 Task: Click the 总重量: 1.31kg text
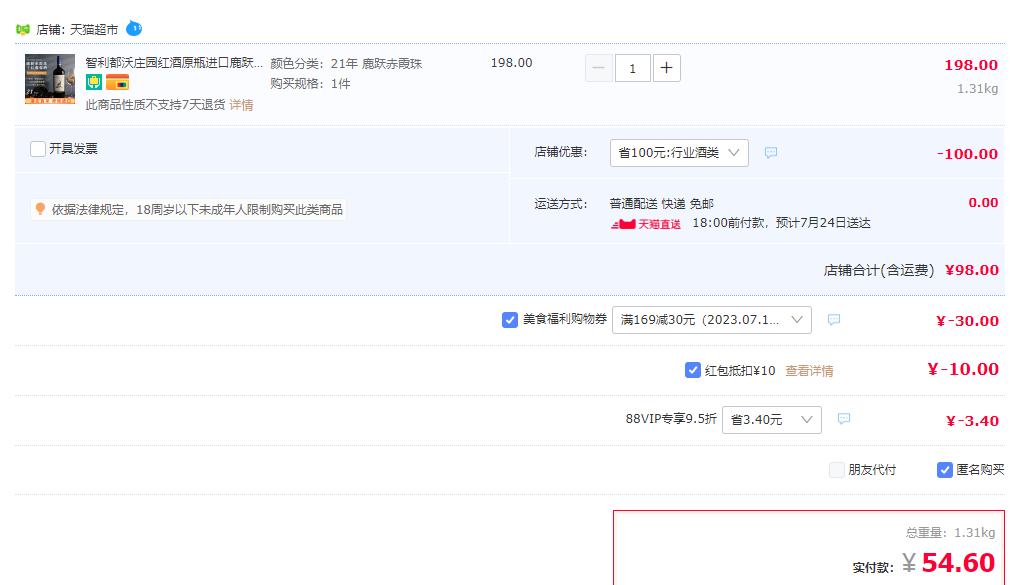click(950, 533)
